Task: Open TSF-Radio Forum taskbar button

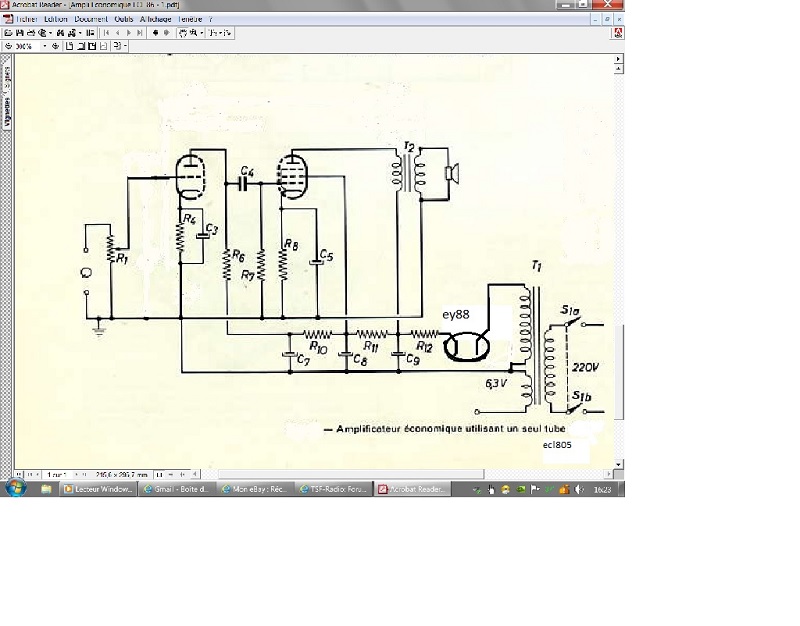Action: (334, 489)
